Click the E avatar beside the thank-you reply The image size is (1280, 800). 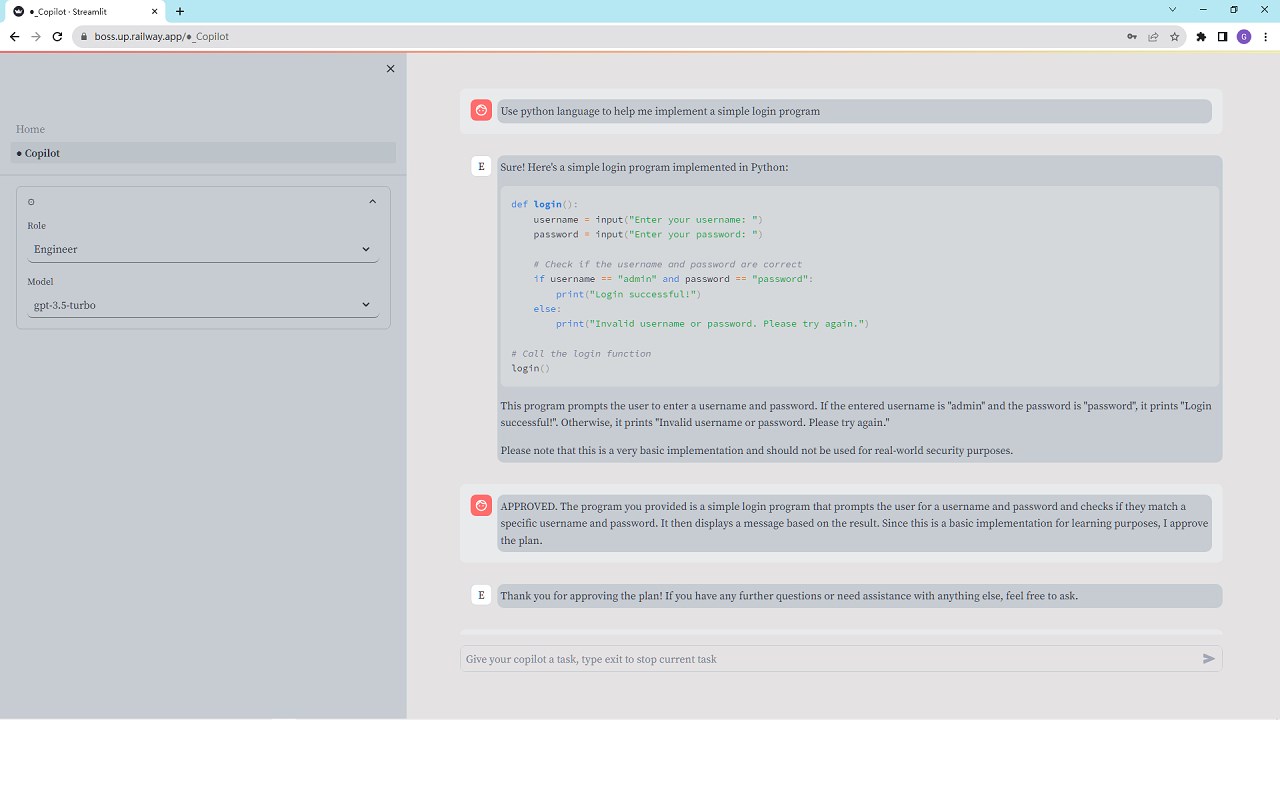click(x=481, y=595)
